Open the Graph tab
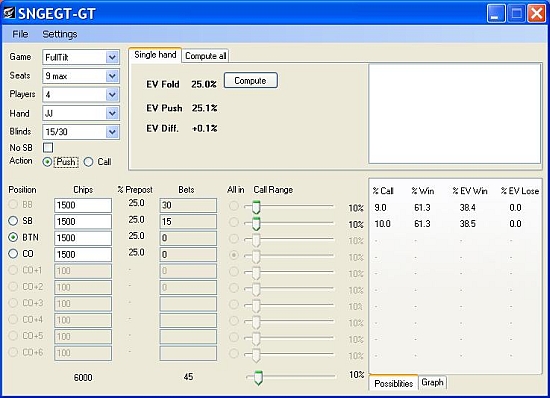This screenshot has height=398, width=550. point(432,382)
